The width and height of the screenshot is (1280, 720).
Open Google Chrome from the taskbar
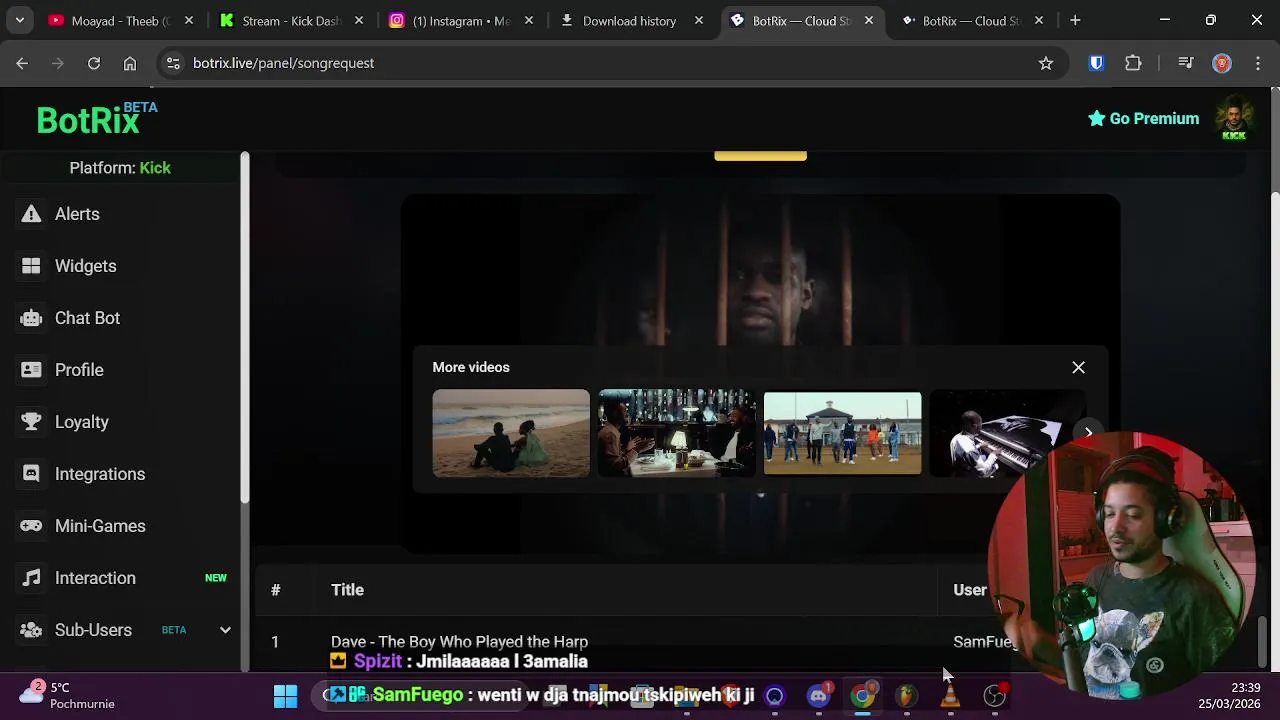point(863,696)
